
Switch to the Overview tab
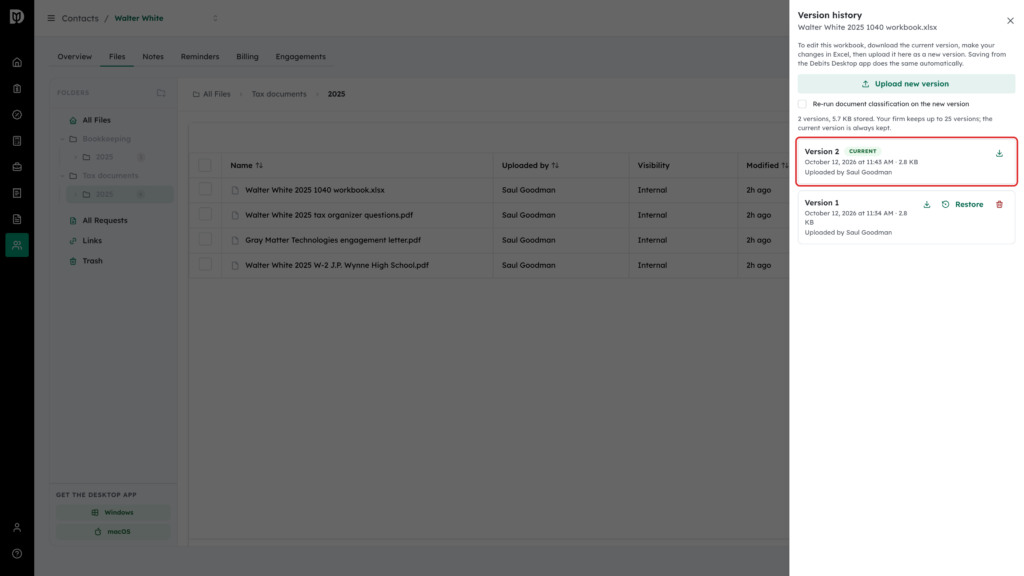click(x=74, y=57)
